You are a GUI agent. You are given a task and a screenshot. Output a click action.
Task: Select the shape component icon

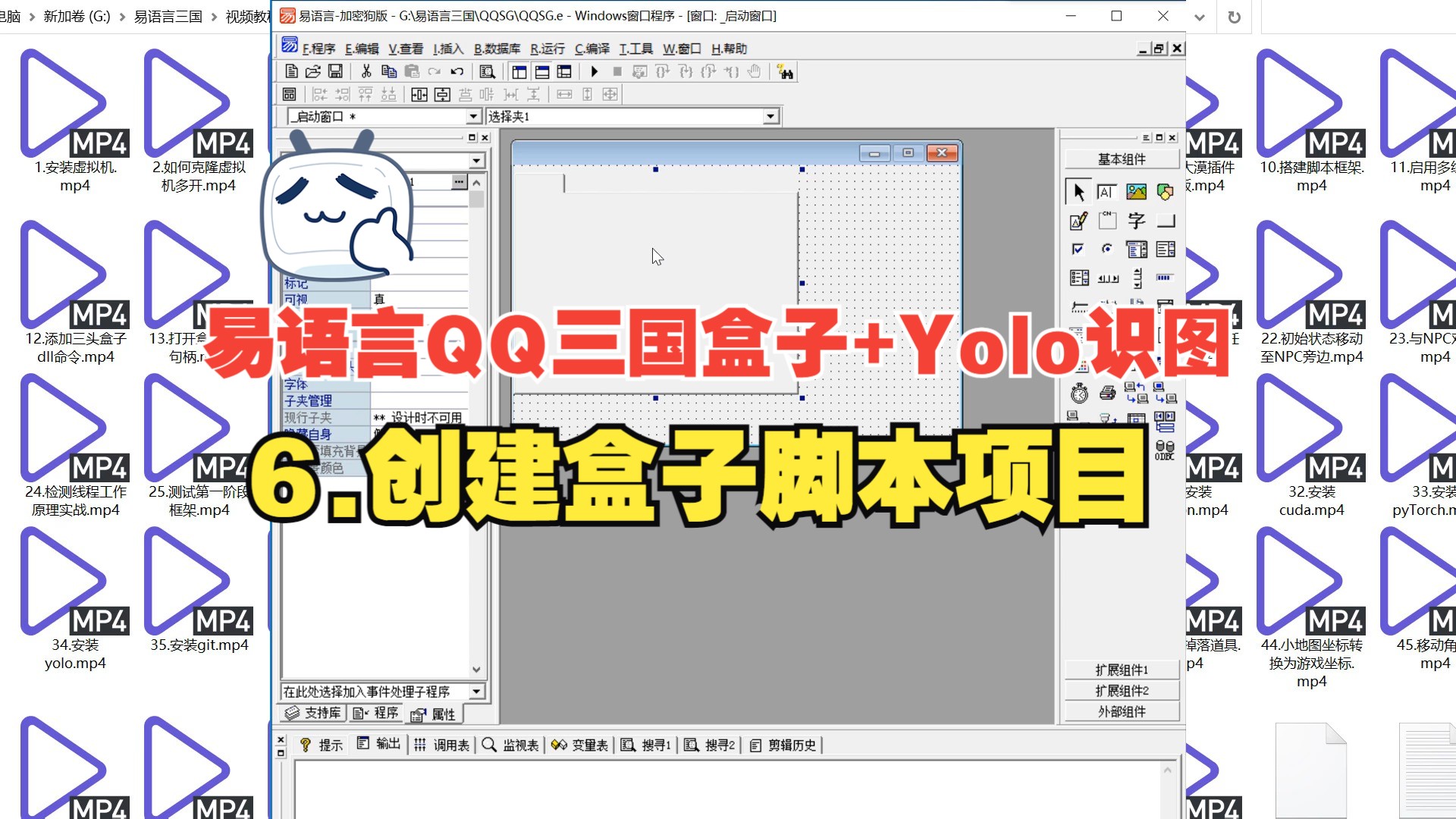point(1166,192)
